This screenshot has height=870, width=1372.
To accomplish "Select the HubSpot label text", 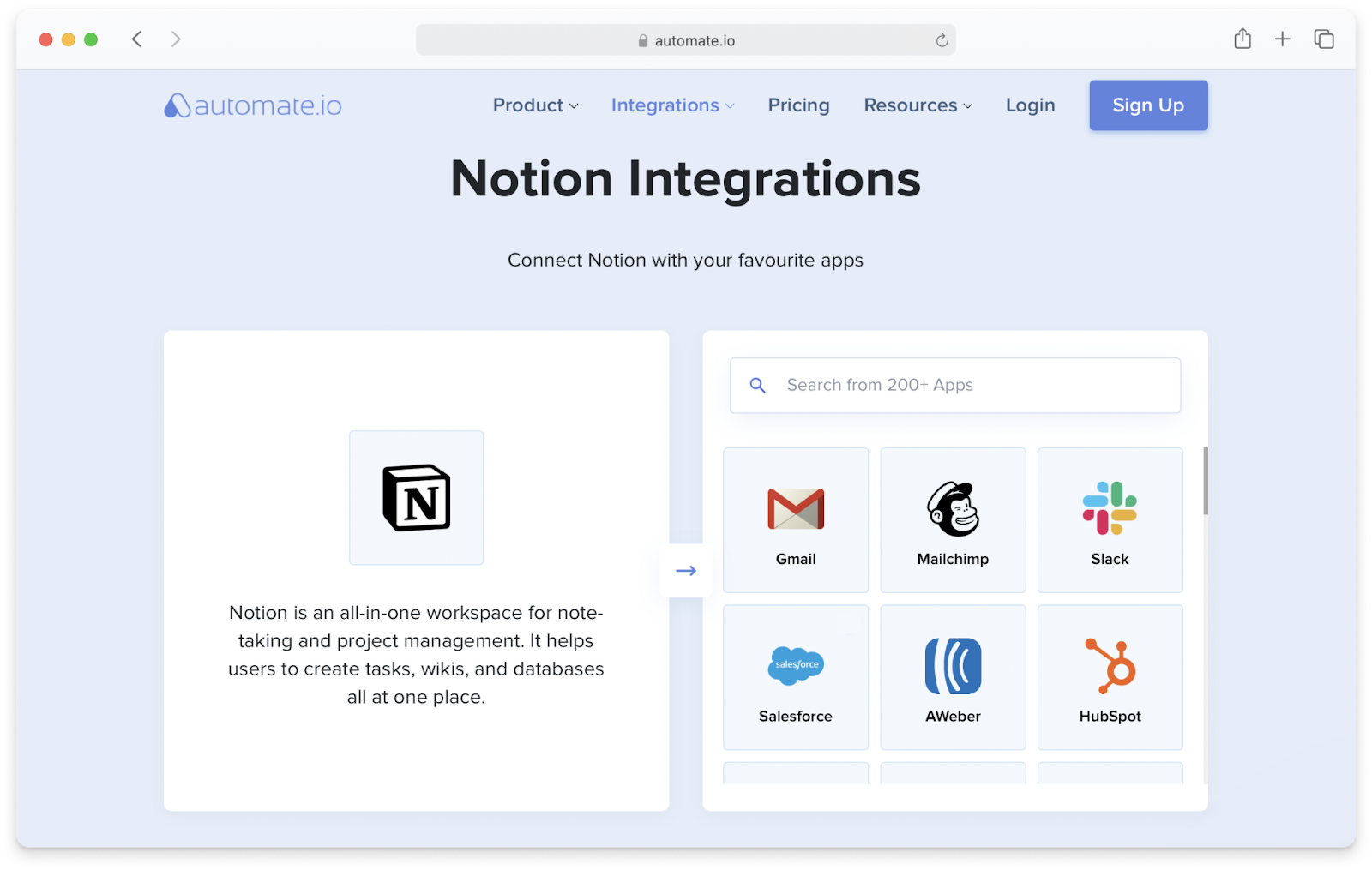I will [1110, 716].
